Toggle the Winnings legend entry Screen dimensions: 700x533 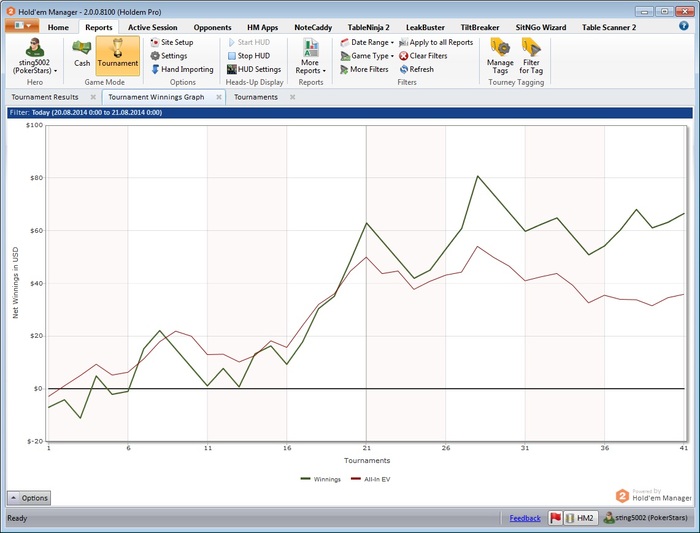[321, 479]
